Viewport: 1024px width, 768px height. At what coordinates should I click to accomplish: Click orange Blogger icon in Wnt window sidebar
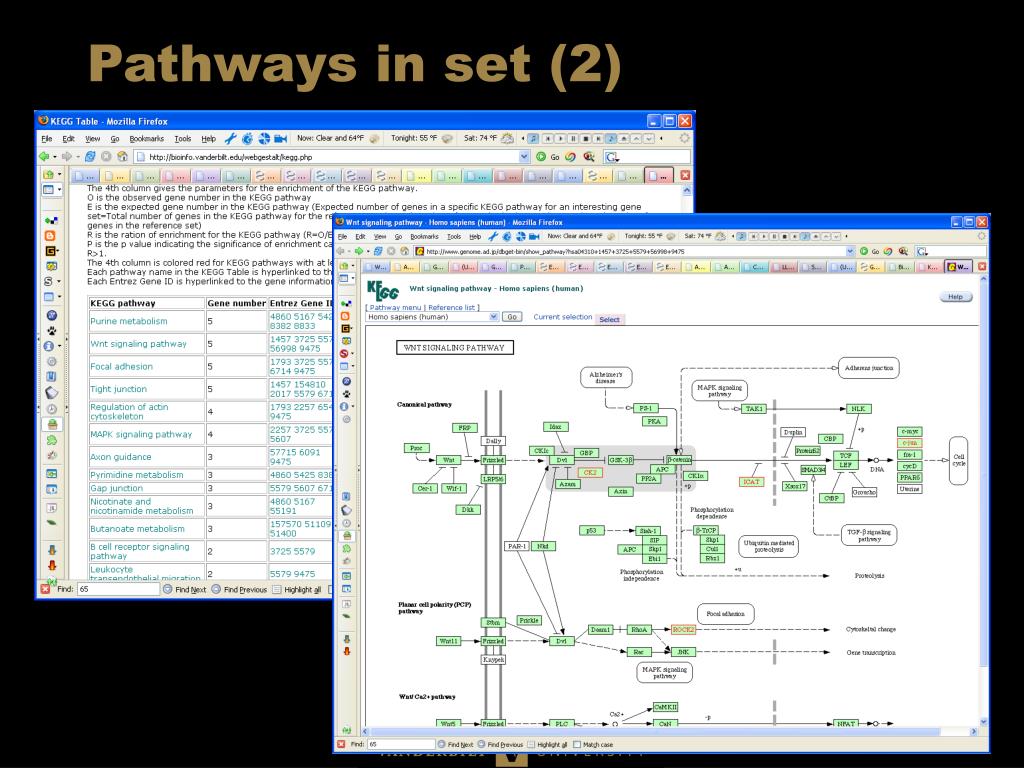345,316
